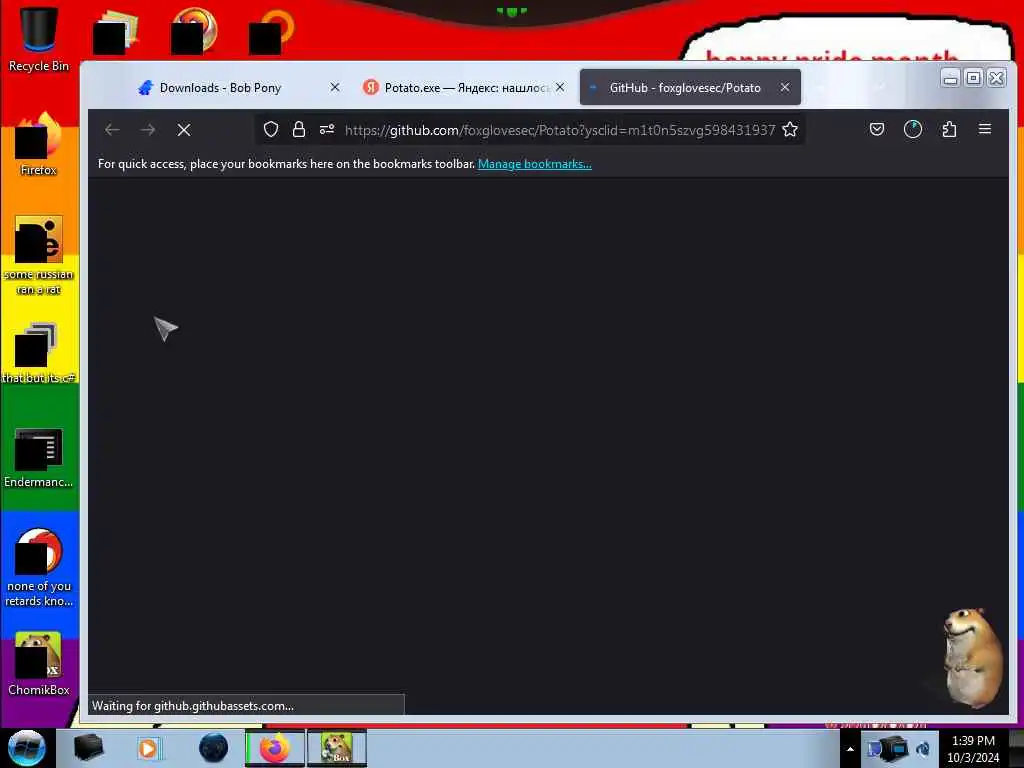This screenshot has height=768, width=1024.
Task: Open the Recycle Bin desktop icon
Action: click(38, 39)
